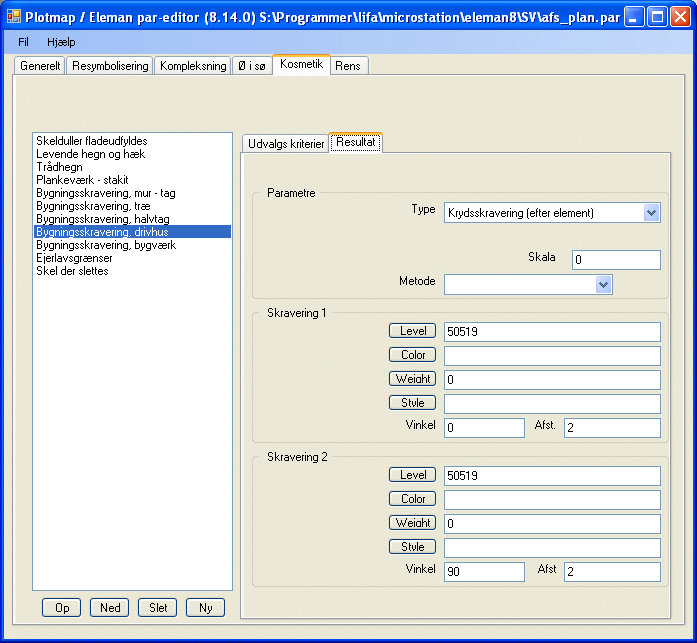Click the Weight button in Skravering 2
697x643 pixels.
pyautogui.click(x=413, y=523)
